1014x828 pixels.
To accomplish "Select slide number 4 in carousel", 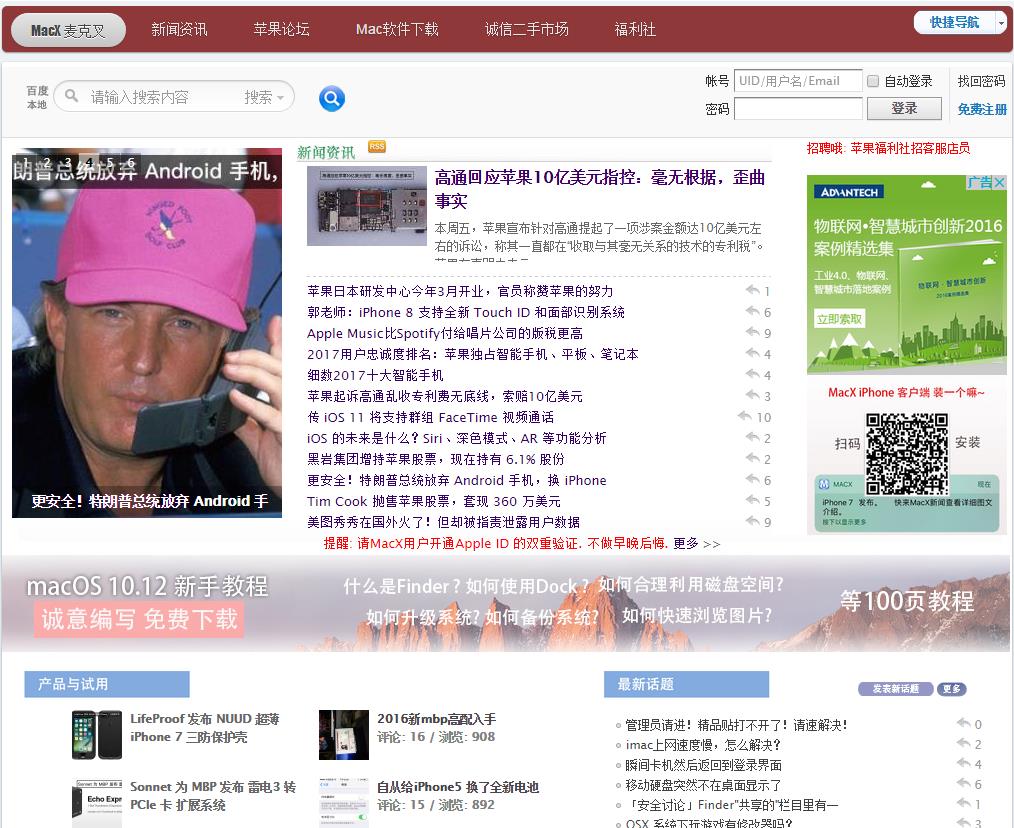I will tap(89, 162).
